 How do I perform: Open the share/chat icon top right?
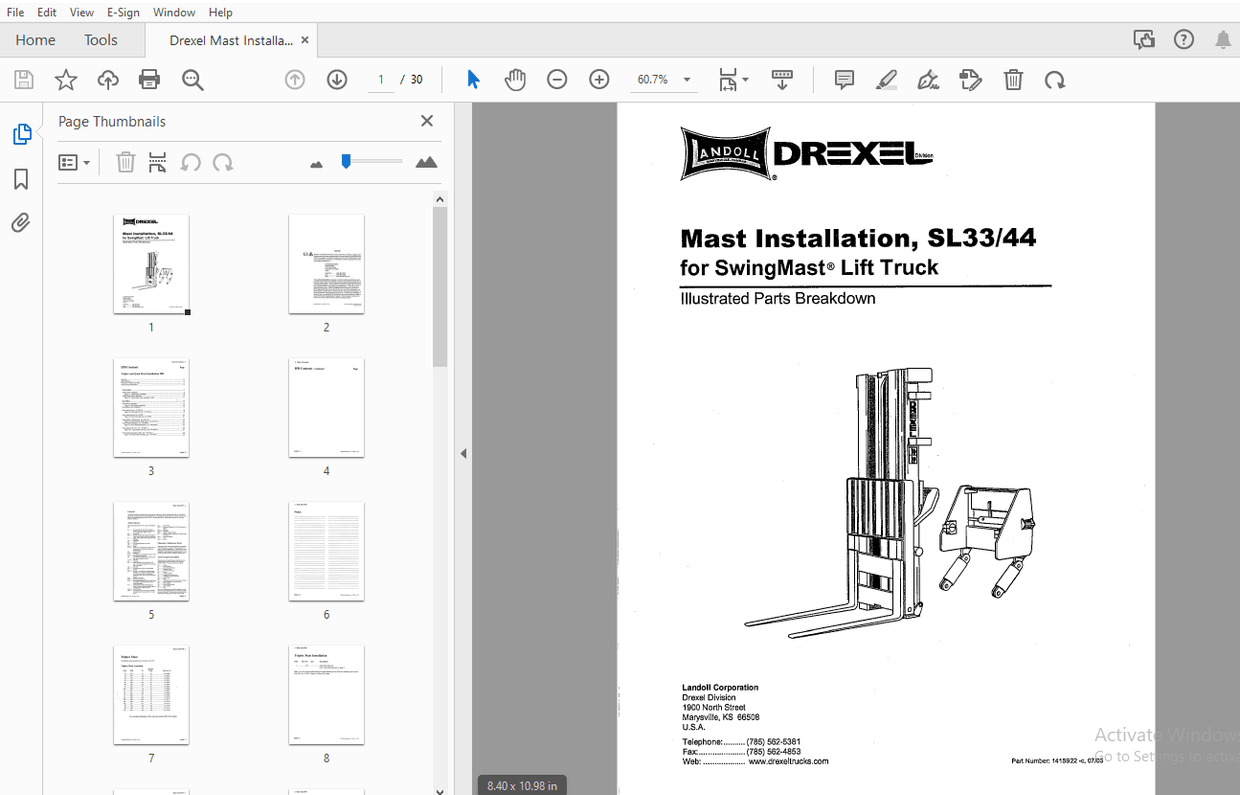point(1144,40)
